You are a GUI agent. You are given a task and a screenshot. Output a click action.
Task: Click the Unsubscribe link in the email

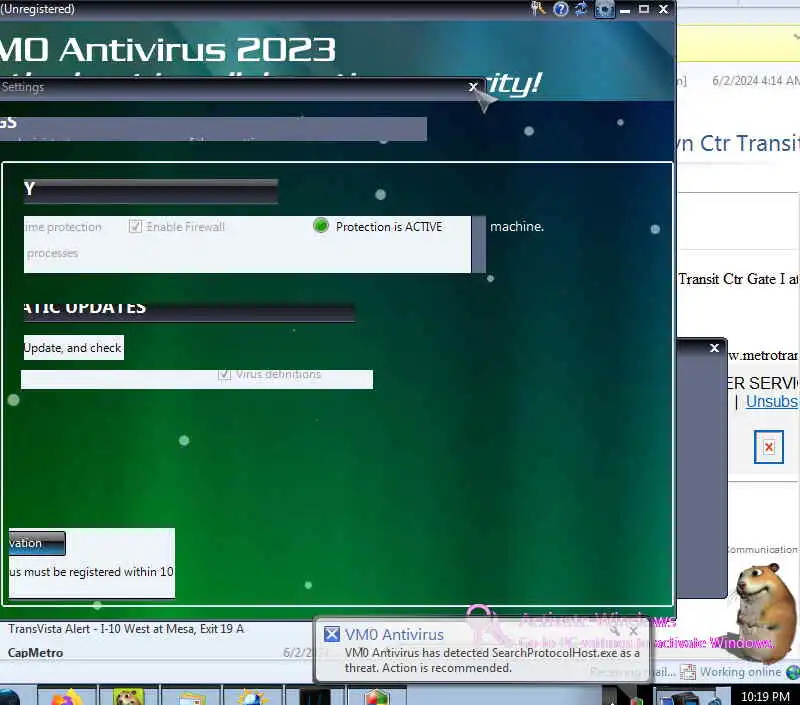(772, 401)
